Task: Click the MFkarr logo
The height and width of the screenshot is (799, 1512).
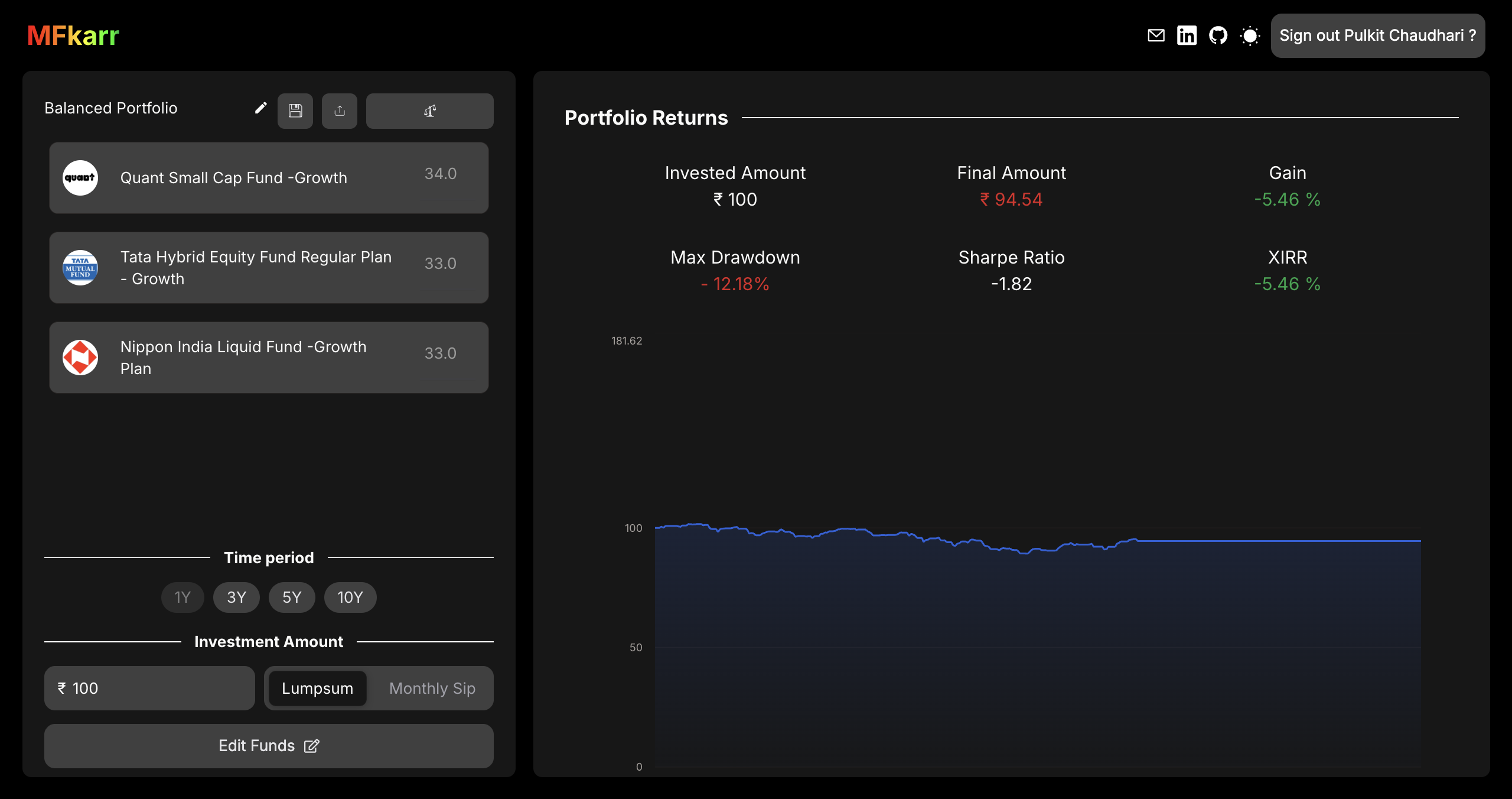Action: coord(73,35)
